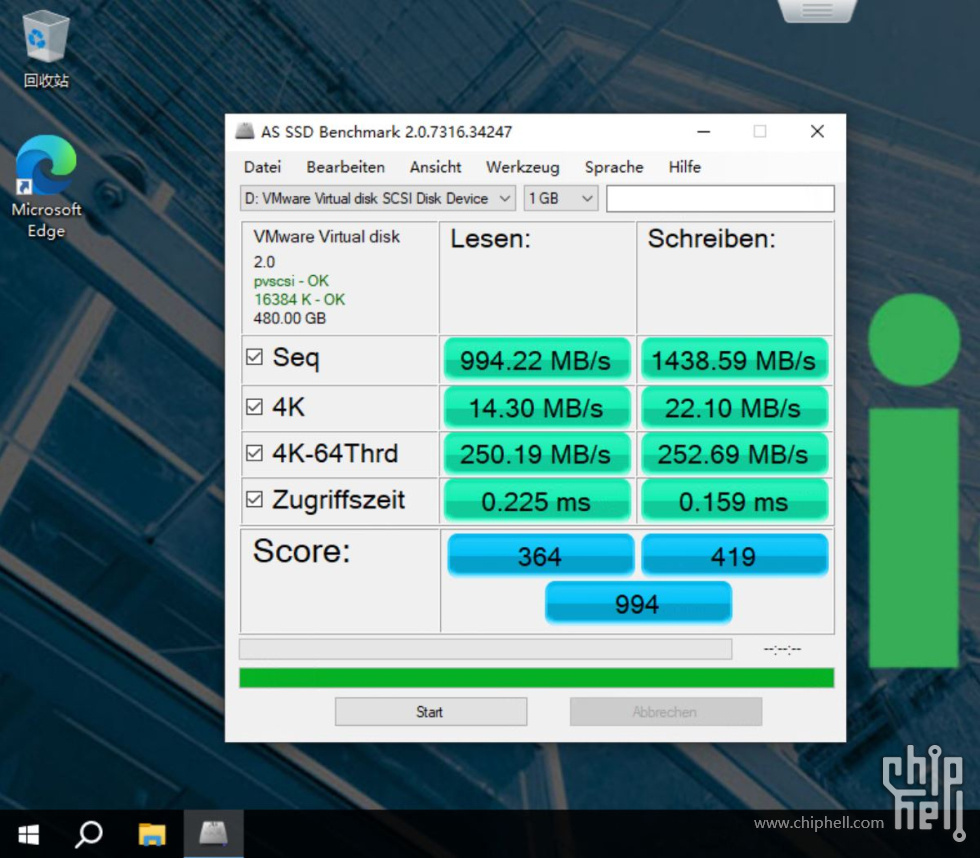Uncheck the 4K test checkbox
The image size is (980, 858).
[254, 407]
